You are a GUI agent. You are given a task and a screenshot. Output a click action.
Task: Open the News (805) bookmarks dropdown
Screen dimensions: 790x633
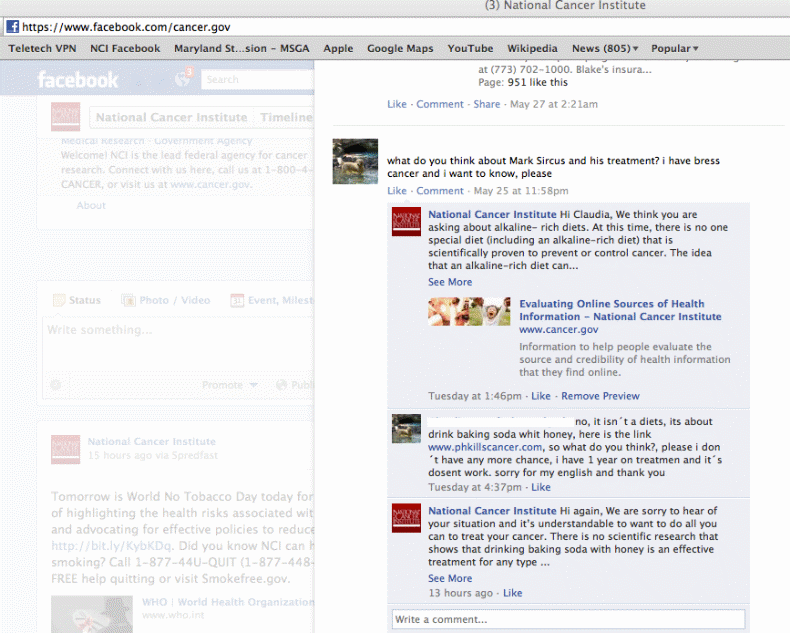605,48
